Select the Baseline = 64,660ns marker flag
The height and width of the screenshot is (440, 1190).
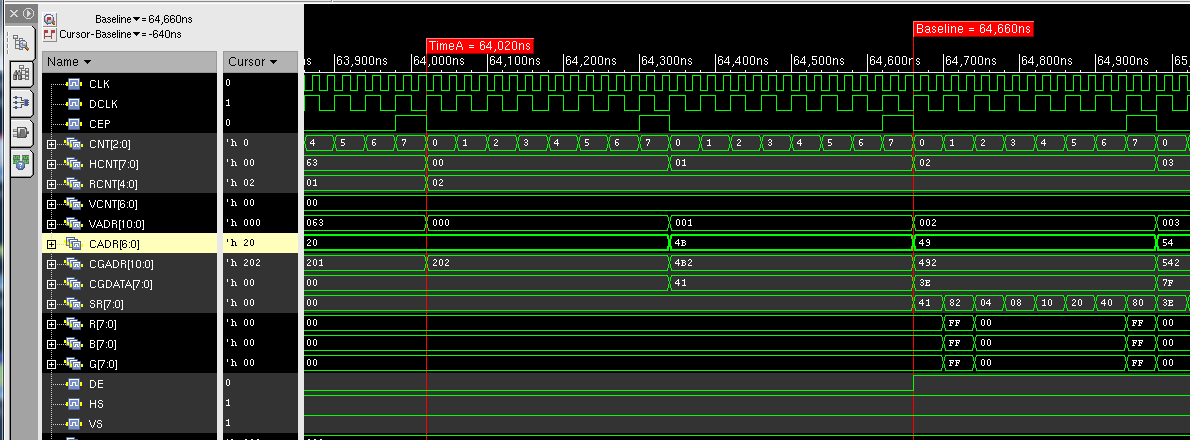[973, 29]
